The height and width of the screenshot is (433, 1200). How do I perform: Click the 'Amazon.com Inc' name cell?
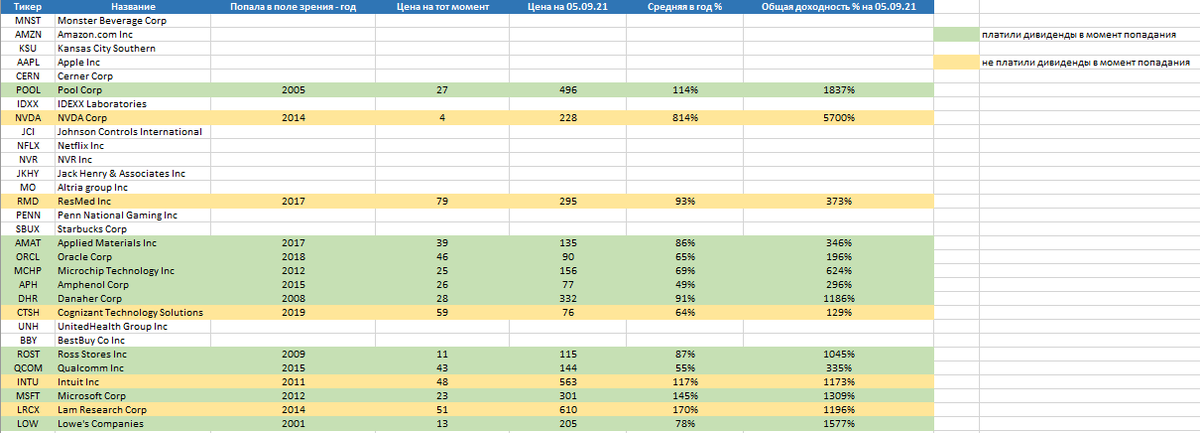[133, 34]
